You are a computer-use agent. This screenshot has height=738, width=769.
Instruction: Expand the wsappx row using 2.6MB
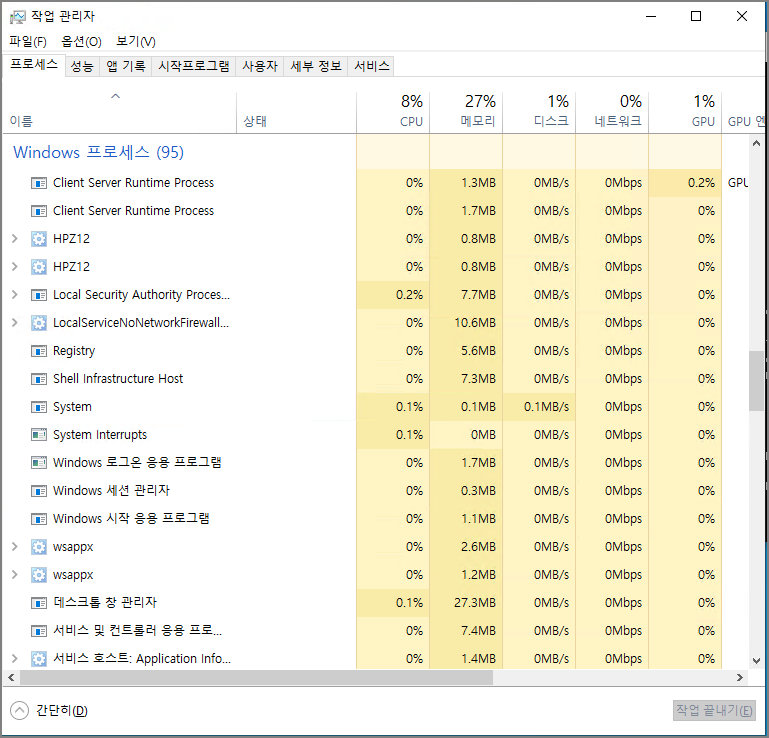(x=15, y=547)
